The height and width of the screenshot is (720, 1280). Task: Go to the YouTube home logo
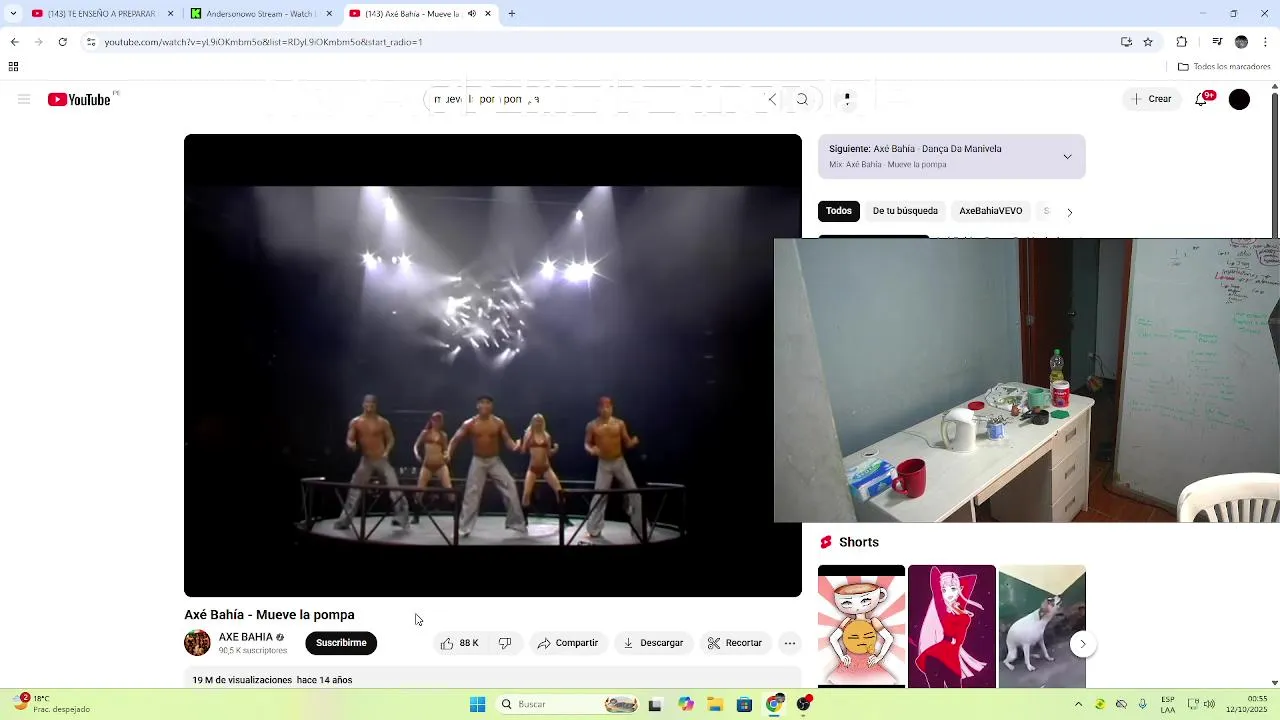click(x=79, y=99)
